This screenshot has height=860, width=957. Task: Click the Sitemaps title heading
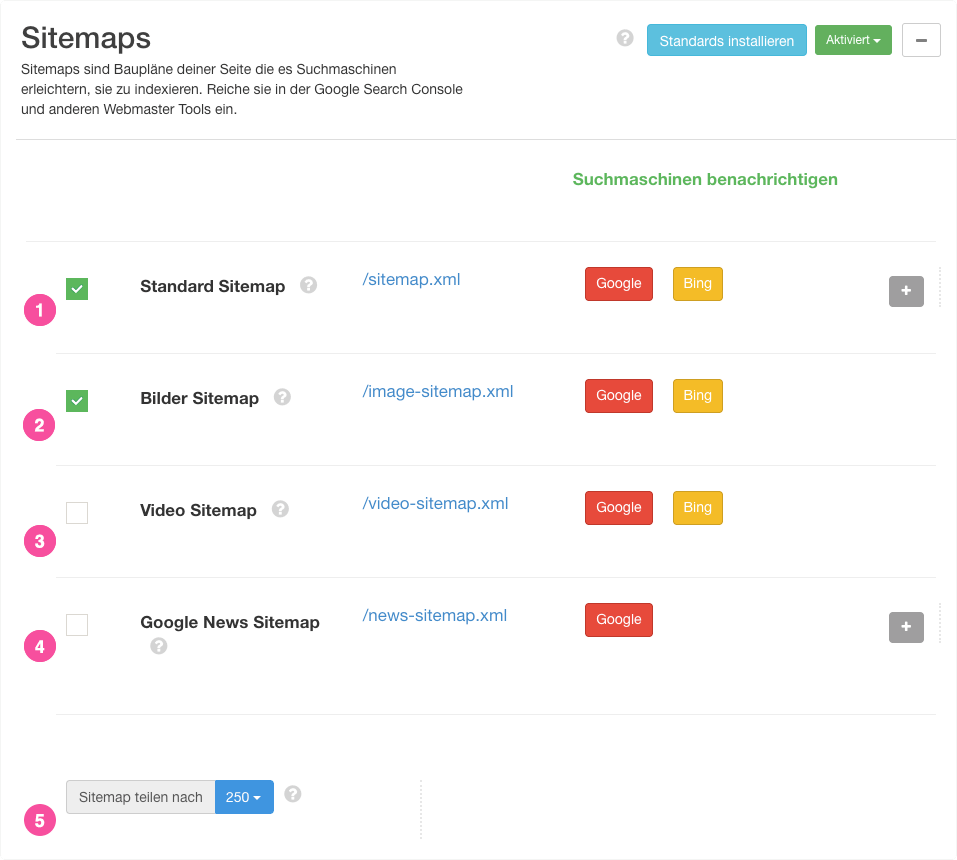point(86,38)
